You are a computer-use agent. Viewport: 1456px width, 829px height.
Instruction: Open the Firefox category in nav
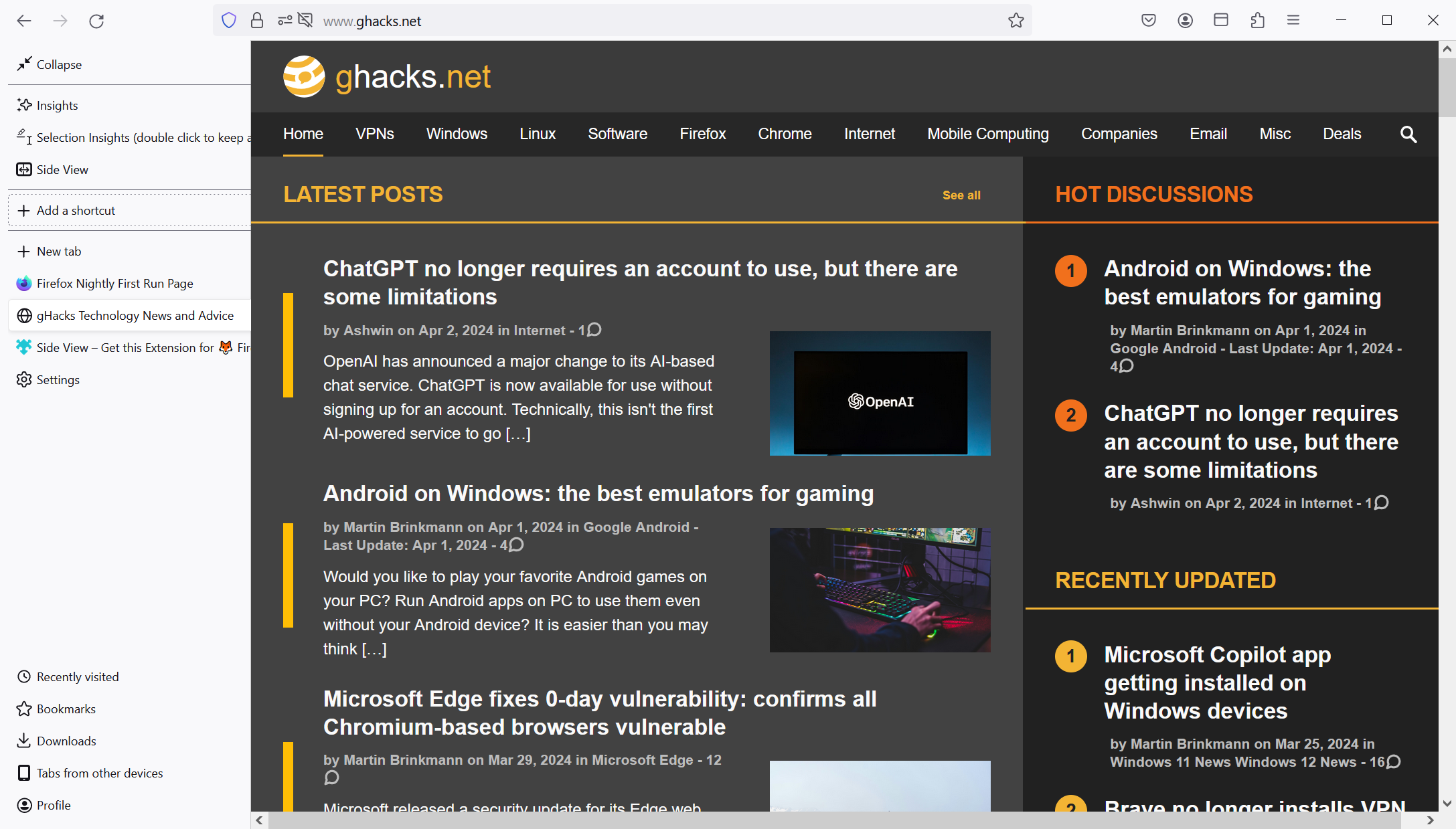[702, 134]
